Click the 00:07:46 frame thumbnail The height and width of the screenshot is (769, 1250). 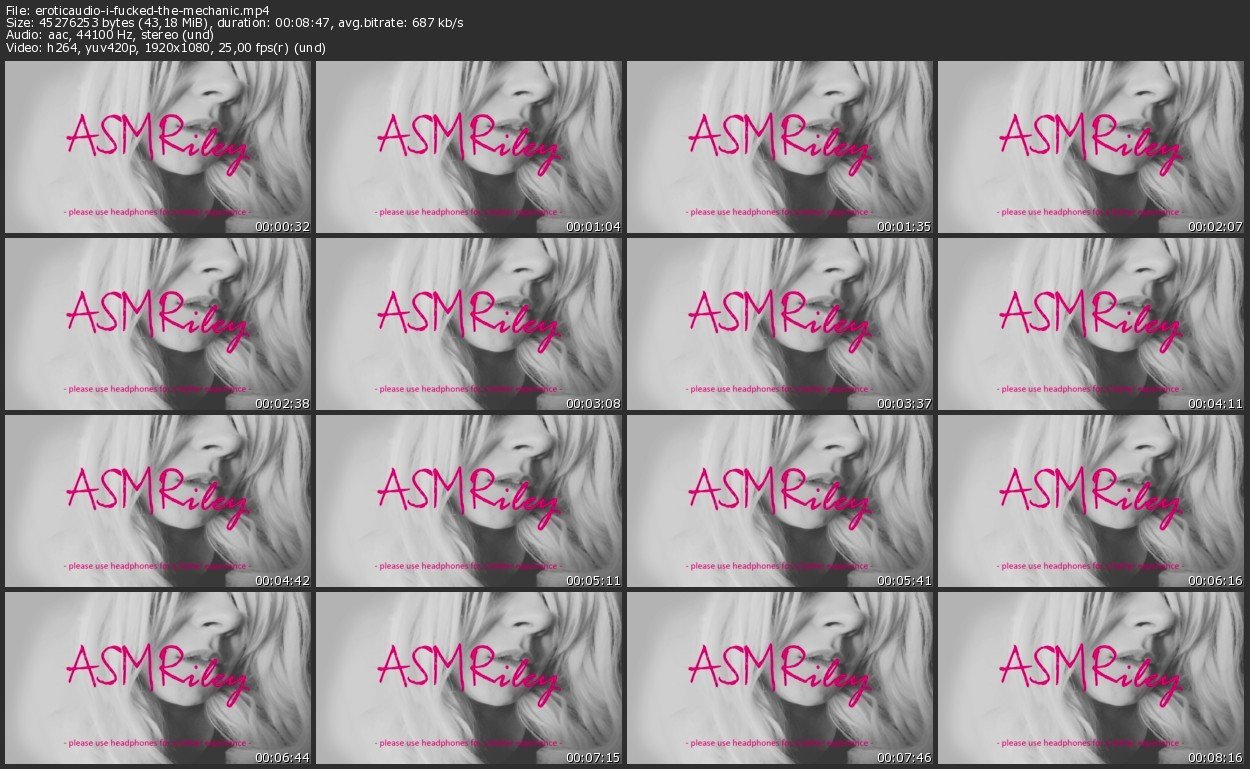click(x=780, y=678)
